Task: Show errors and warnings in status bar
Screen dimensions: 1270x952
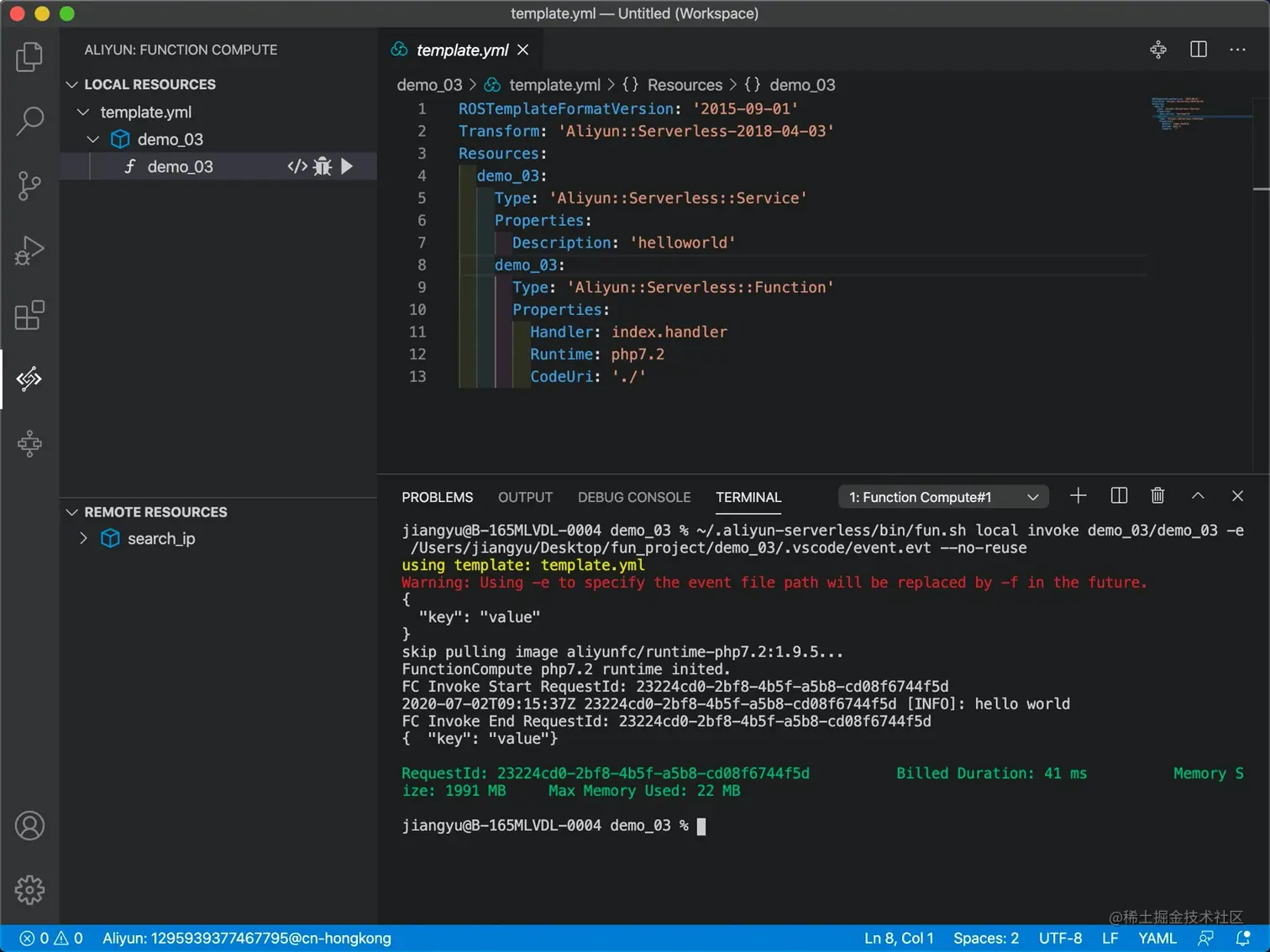Action: (x=51, y=939)
